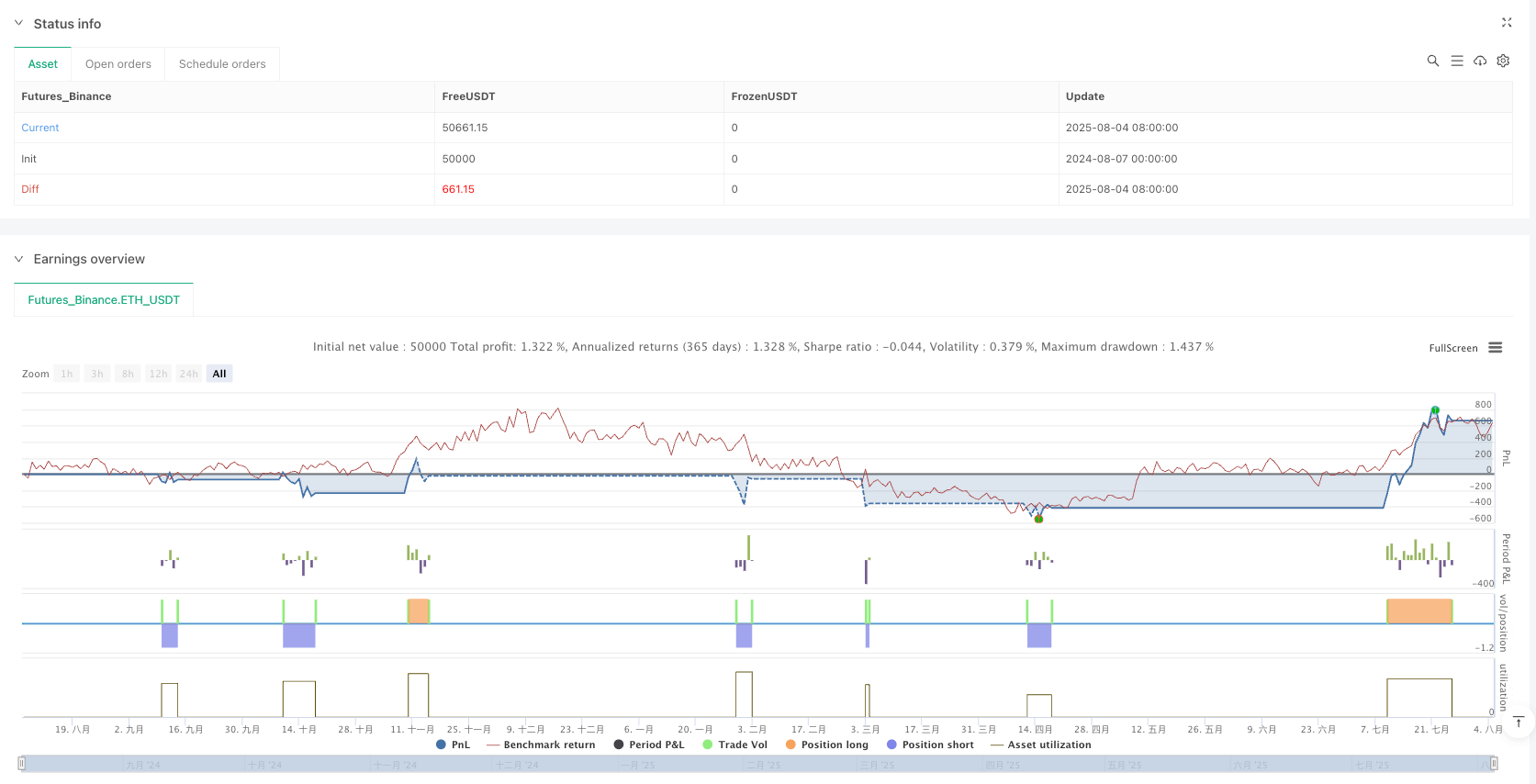
Task: Click the left handle of range navigator
Action: pos(22,764)
